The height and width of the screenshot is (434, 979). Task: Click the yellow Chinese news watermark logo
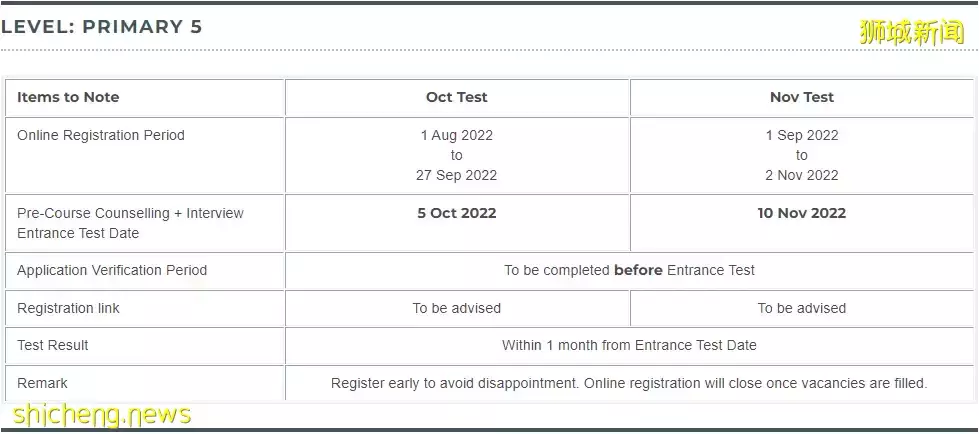912,32
